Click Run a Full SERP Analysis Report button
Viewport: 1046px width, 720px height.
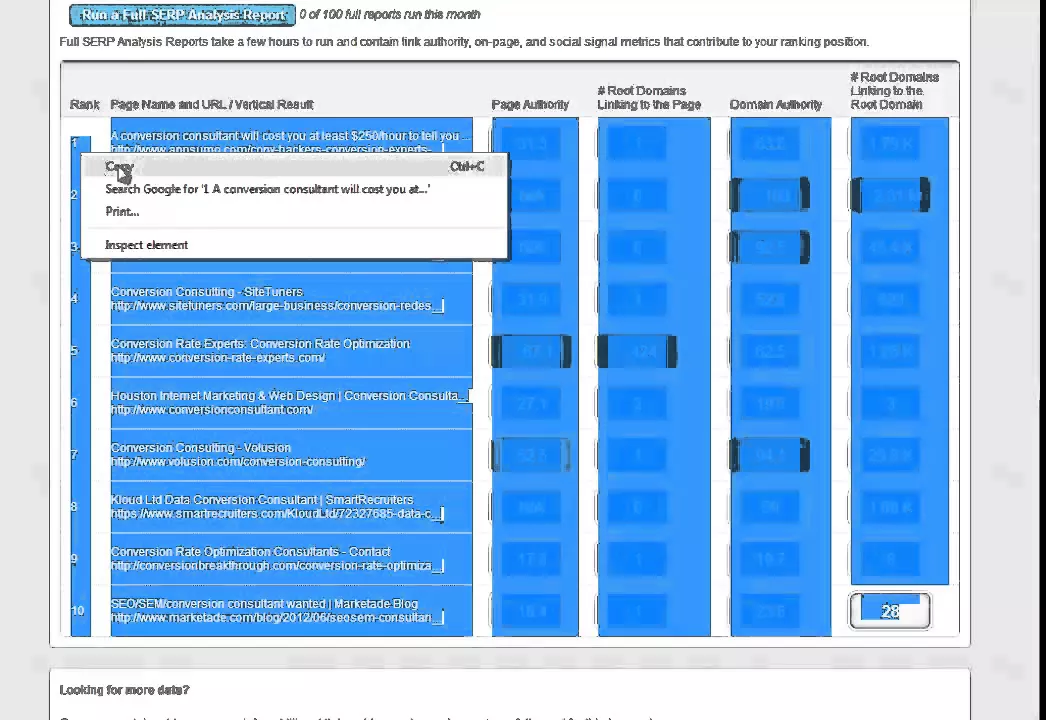tap(182, 15)
